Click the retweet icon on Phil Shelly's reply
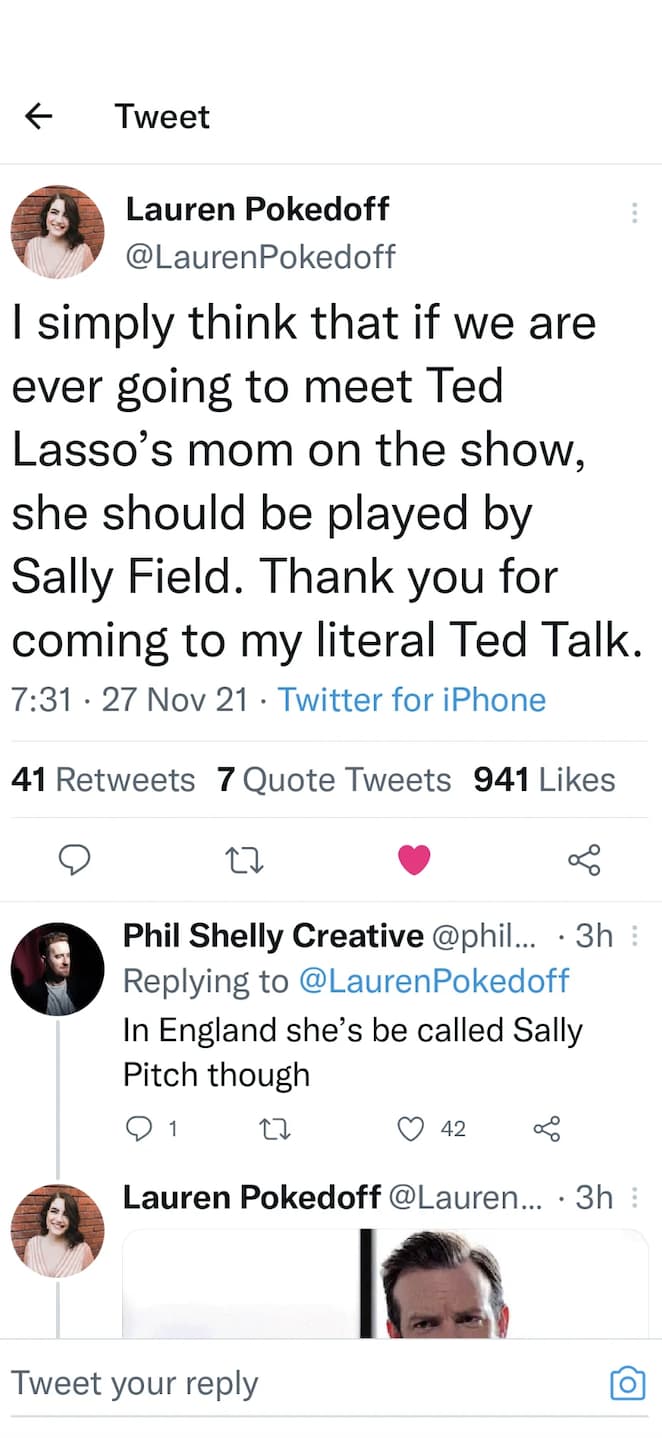662x1438 pixels. pos(275,1129)
